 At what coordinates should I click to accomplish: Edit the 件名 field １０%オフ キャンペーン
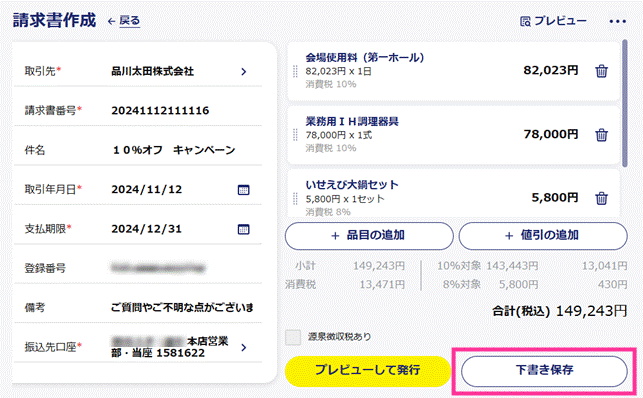174,150
